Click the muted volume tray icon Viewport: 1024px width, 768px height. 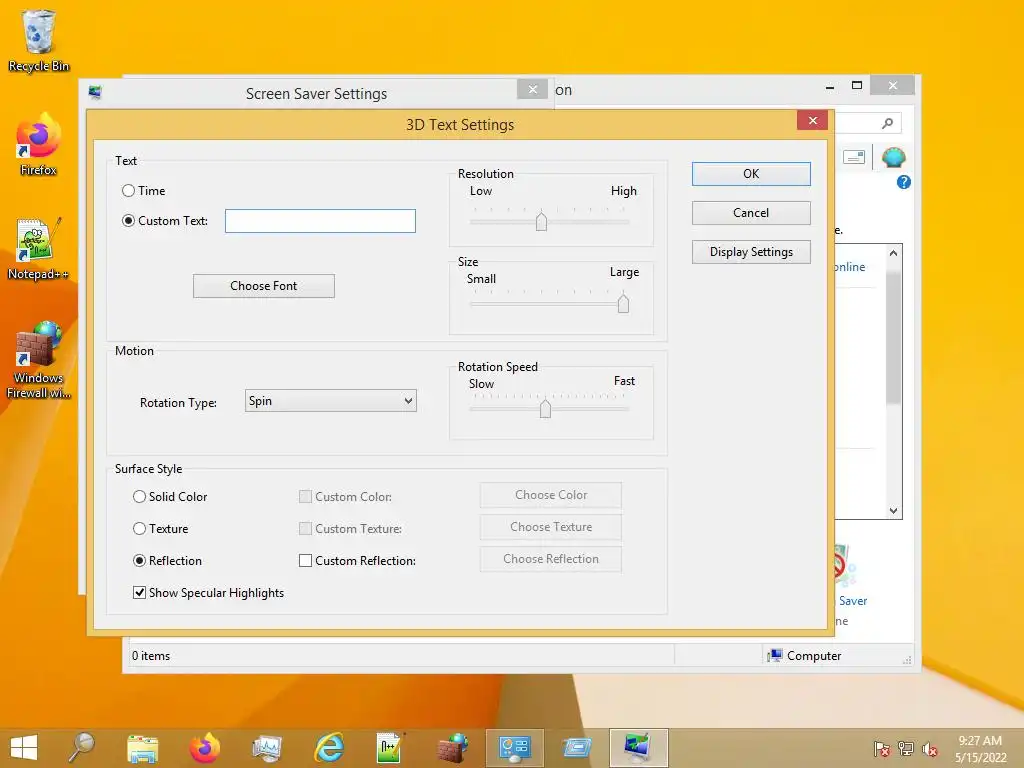tap(930, 749)
